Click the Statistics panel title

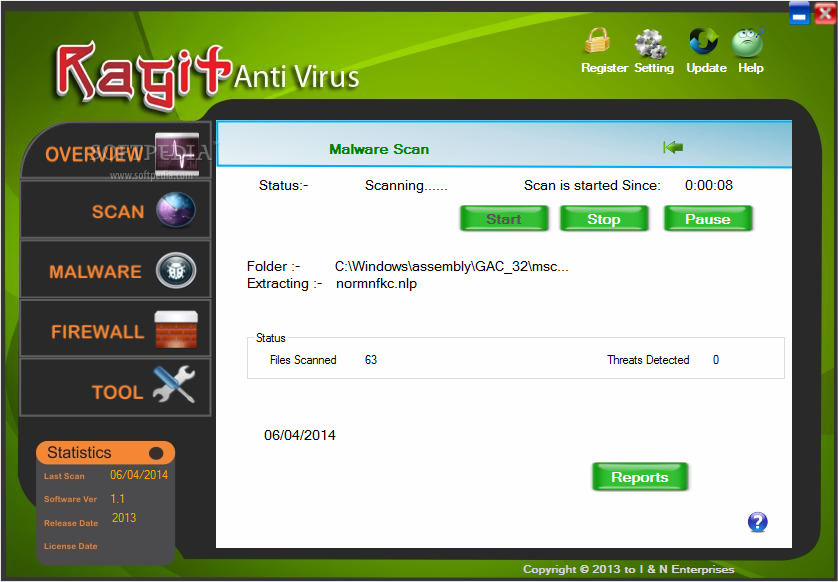click(79, 453)
